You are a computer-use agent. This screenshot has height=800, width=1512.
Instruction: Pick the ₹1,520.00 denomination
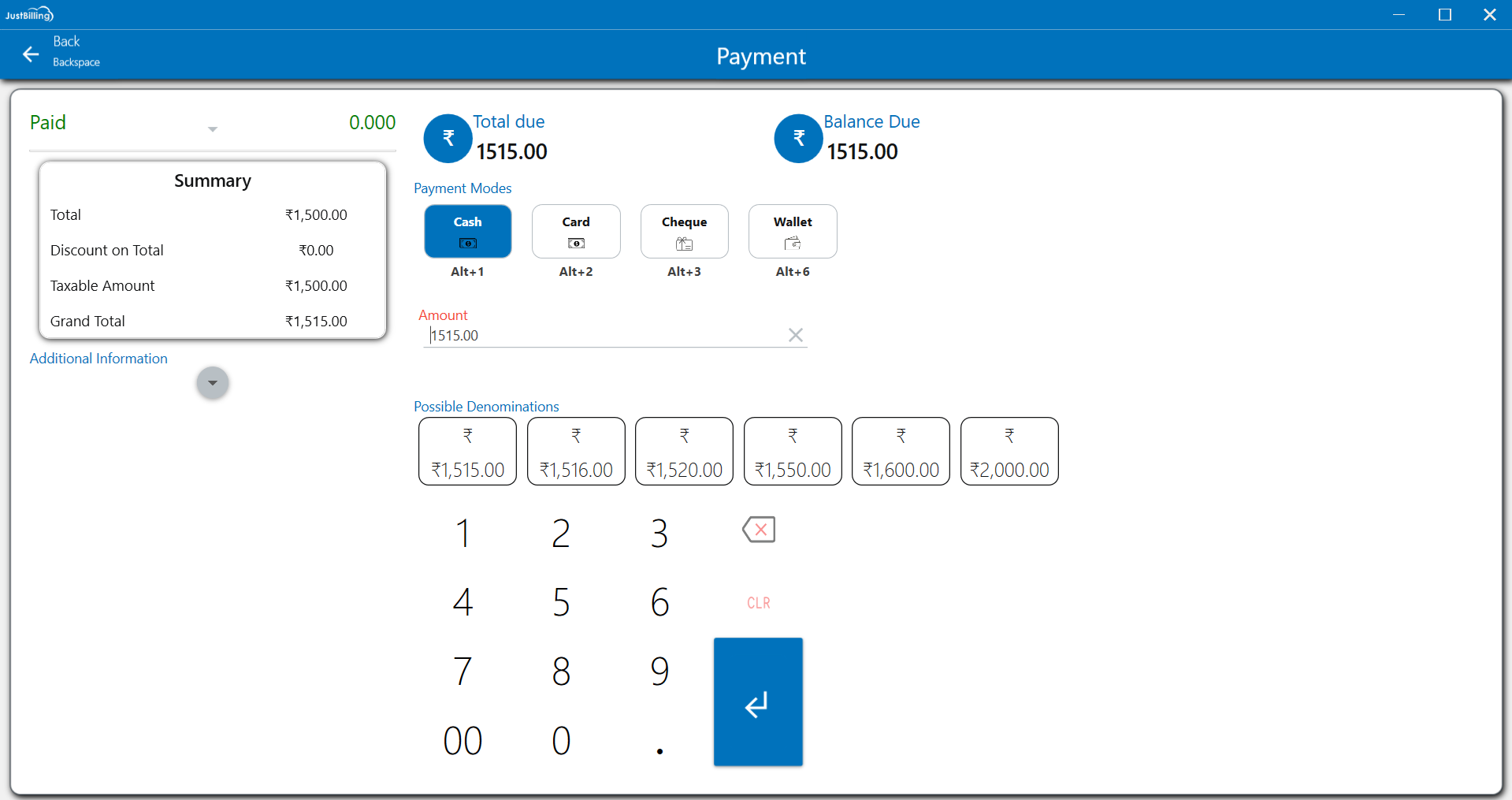[684, 452]
